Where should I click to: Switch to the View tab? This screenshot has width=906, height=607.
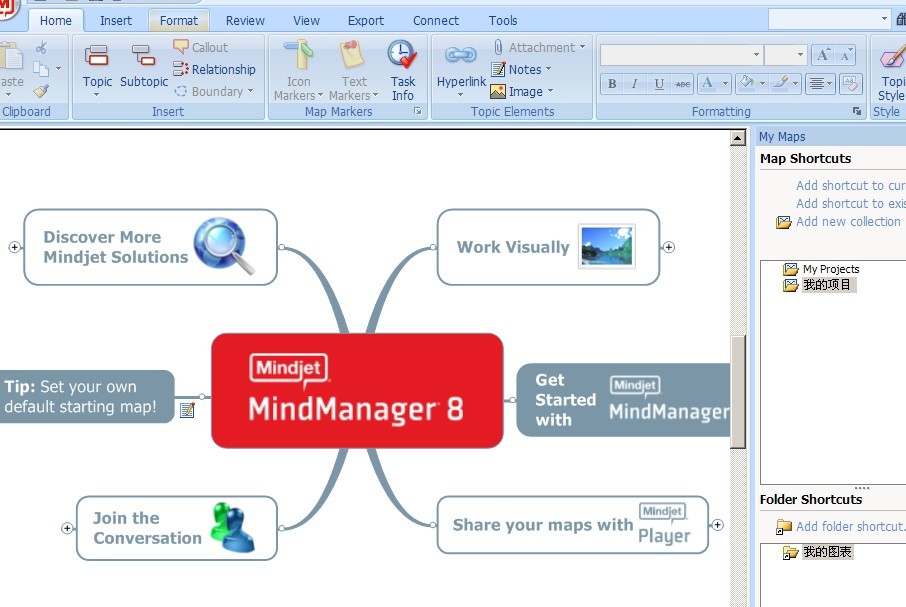pos(306,20)
